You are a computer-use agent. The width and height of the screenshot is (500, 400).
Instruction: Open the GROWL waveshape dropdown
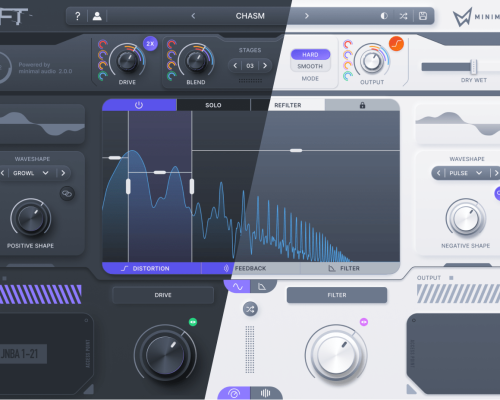(31, 173)
